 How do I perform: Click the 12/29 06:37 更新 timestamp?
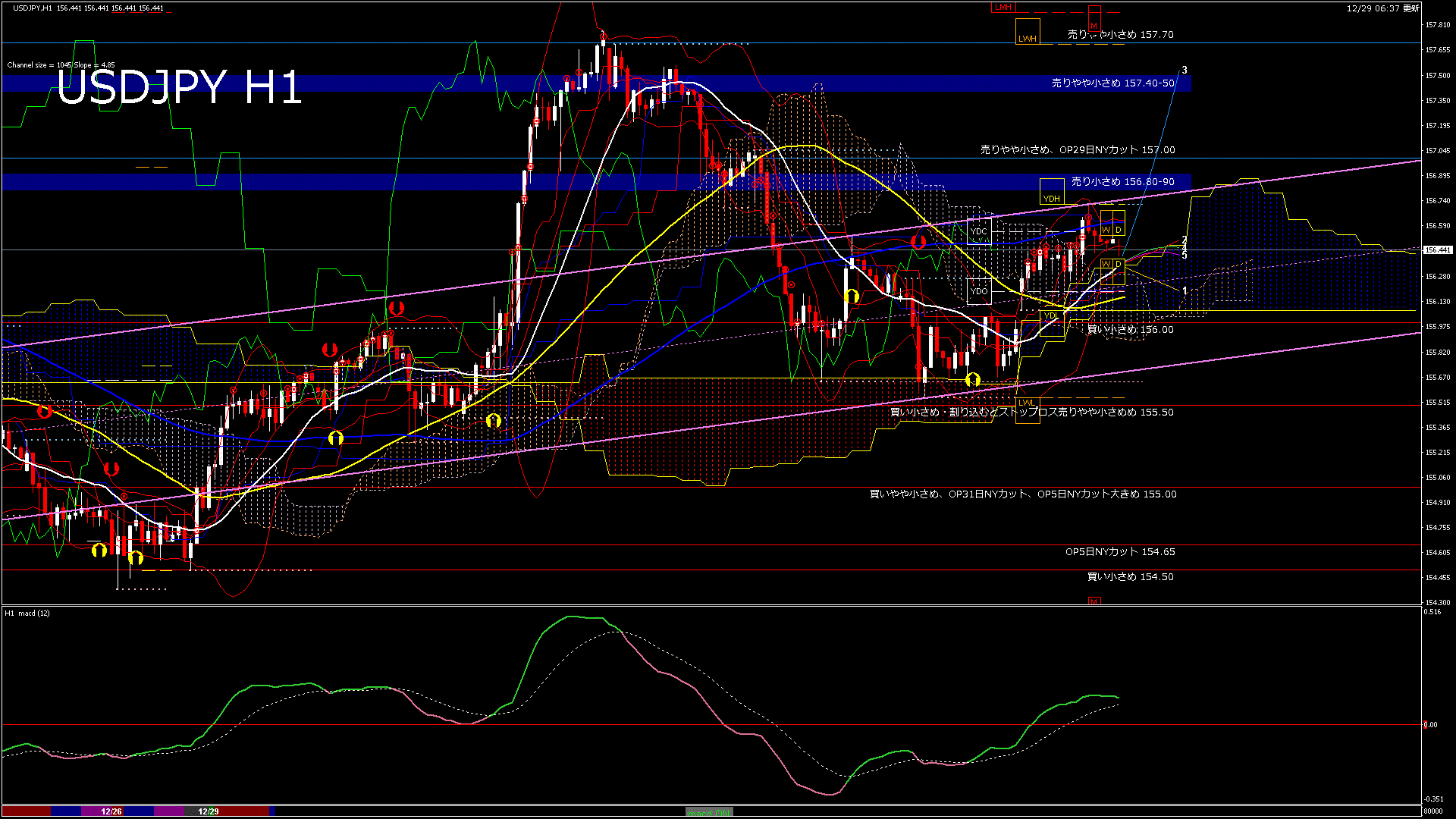(x=1382, y=8)
